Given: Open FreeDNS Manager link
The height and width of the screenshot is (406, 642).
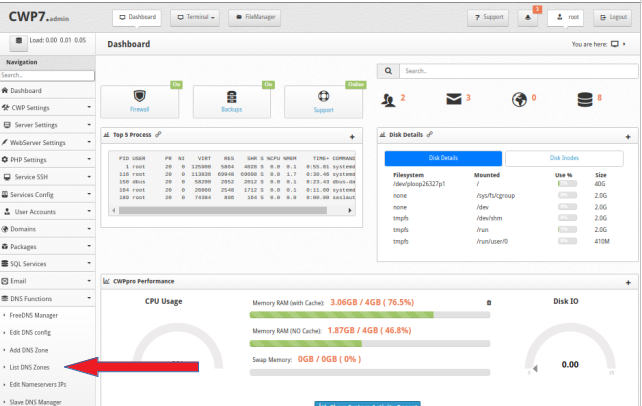Looking at the screenshot, I should [x=34, y=315].
